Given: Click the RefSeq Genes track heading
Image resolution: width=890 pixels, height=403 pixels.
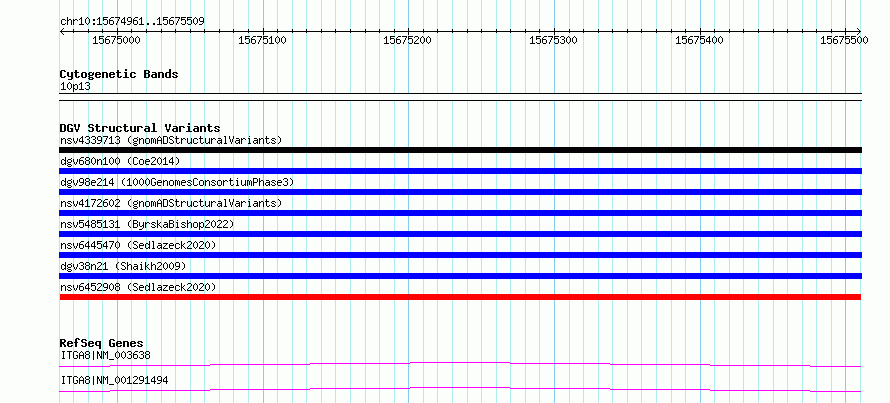Looking at the screenshot, I should [102, 343].
